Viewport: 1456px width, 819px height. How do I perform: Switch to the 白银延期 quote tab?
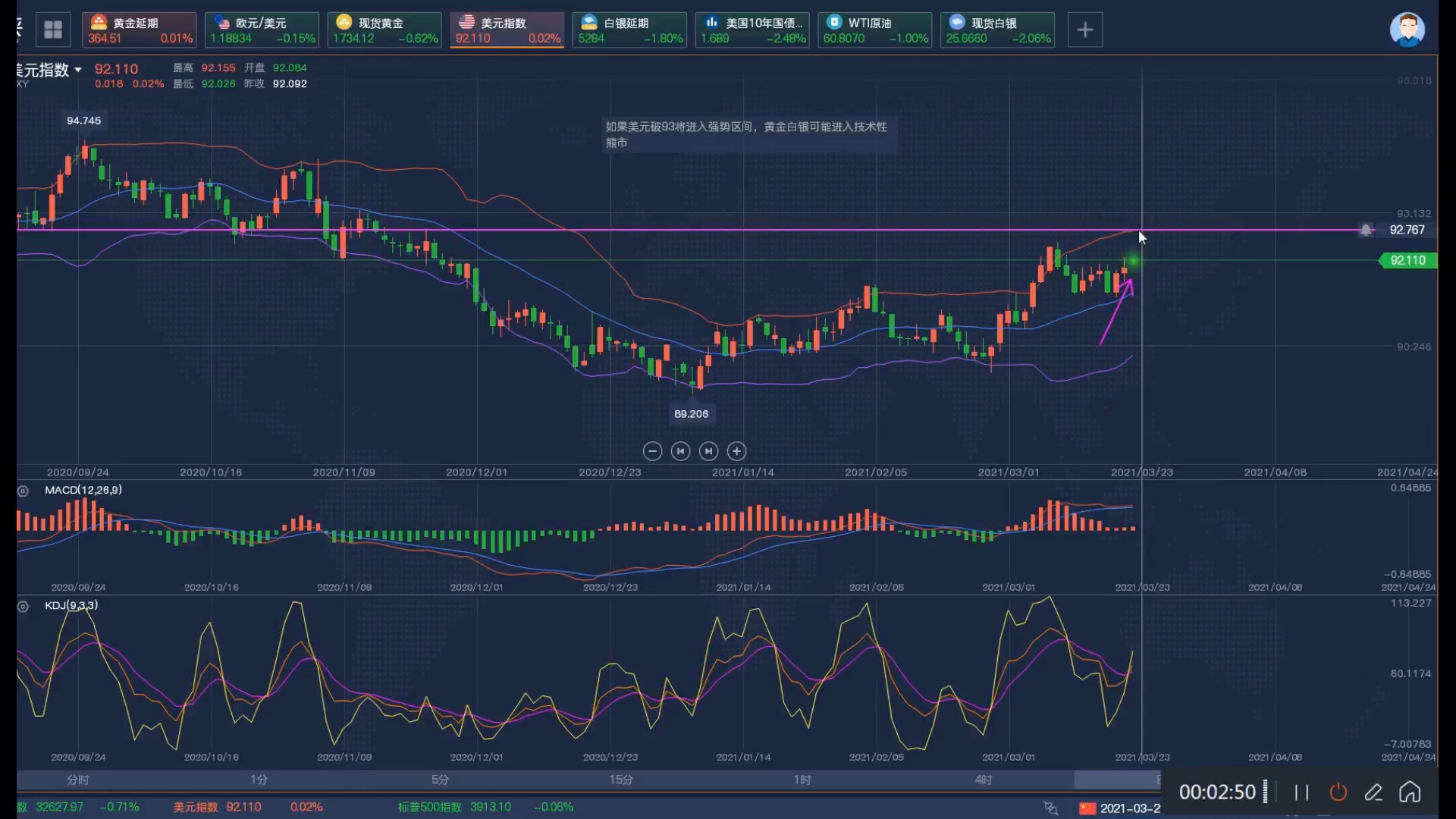tap(629, 30)
